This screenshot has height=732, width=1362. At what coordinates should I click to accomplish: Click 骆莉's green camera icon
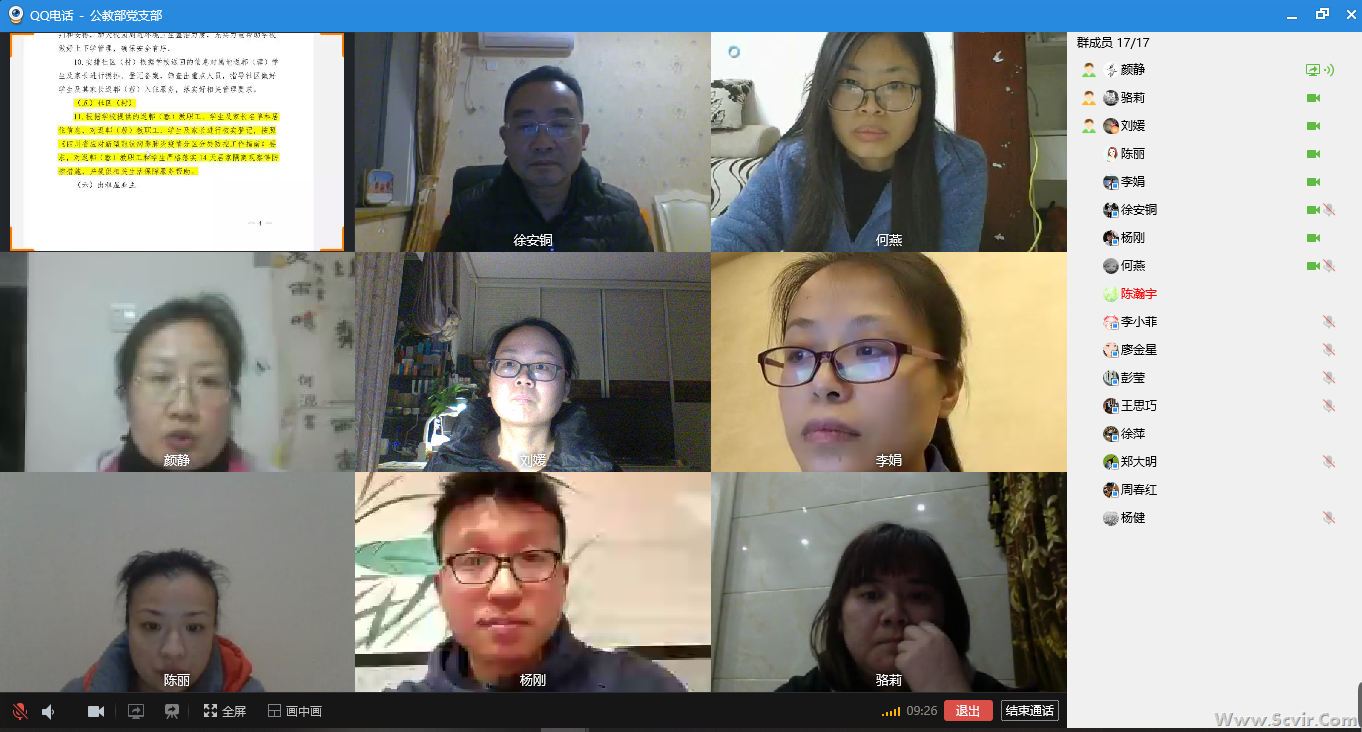pos(1314,98)
